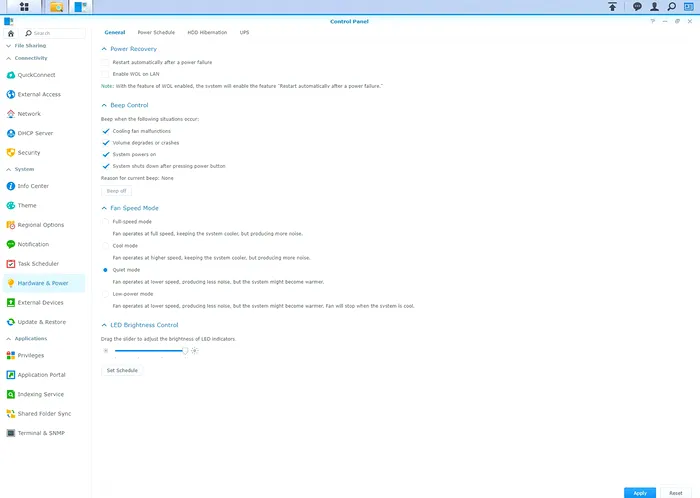
Task: Uncheck system powers on beep
Action: pyautogui.click(x=106, y=154)
